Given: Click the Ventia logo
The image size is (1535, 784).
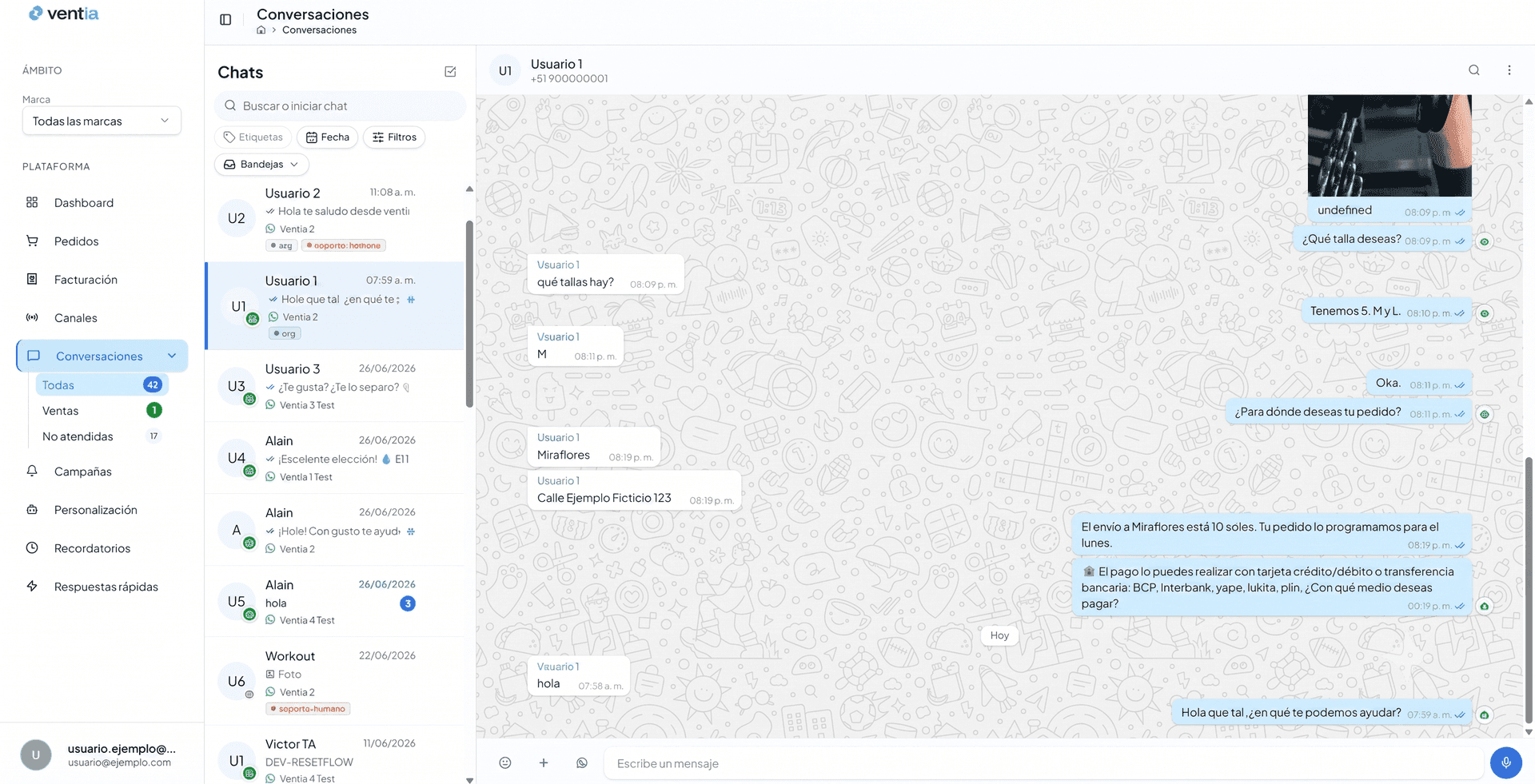Looking at the screenshot, I should pyautogui.click(x=63, y=14).
